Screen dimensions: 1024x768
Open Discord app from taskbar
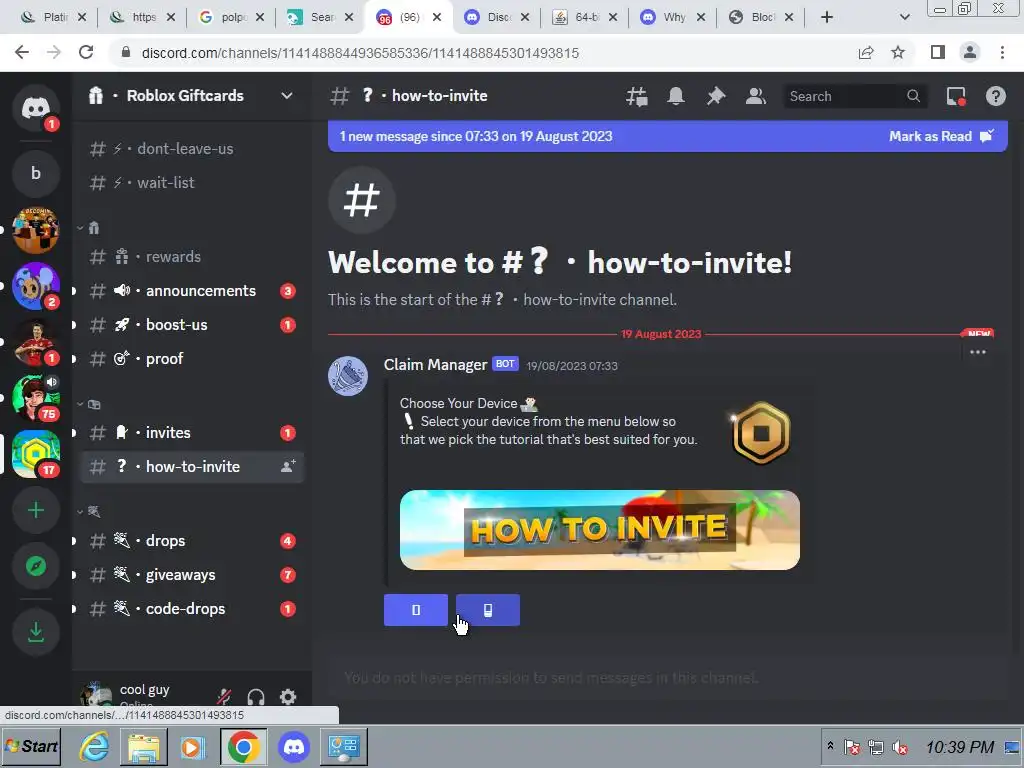[293, 746]
